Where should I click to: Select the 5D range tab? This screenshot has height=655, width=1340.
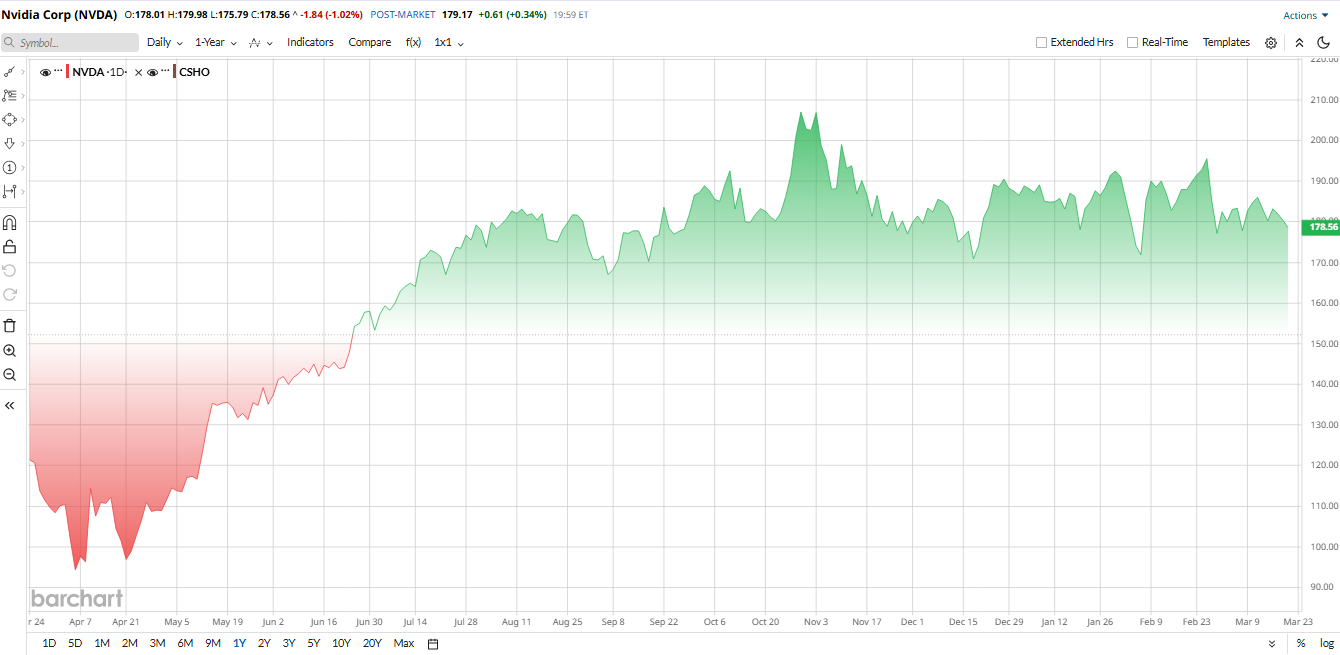point(75,643)
